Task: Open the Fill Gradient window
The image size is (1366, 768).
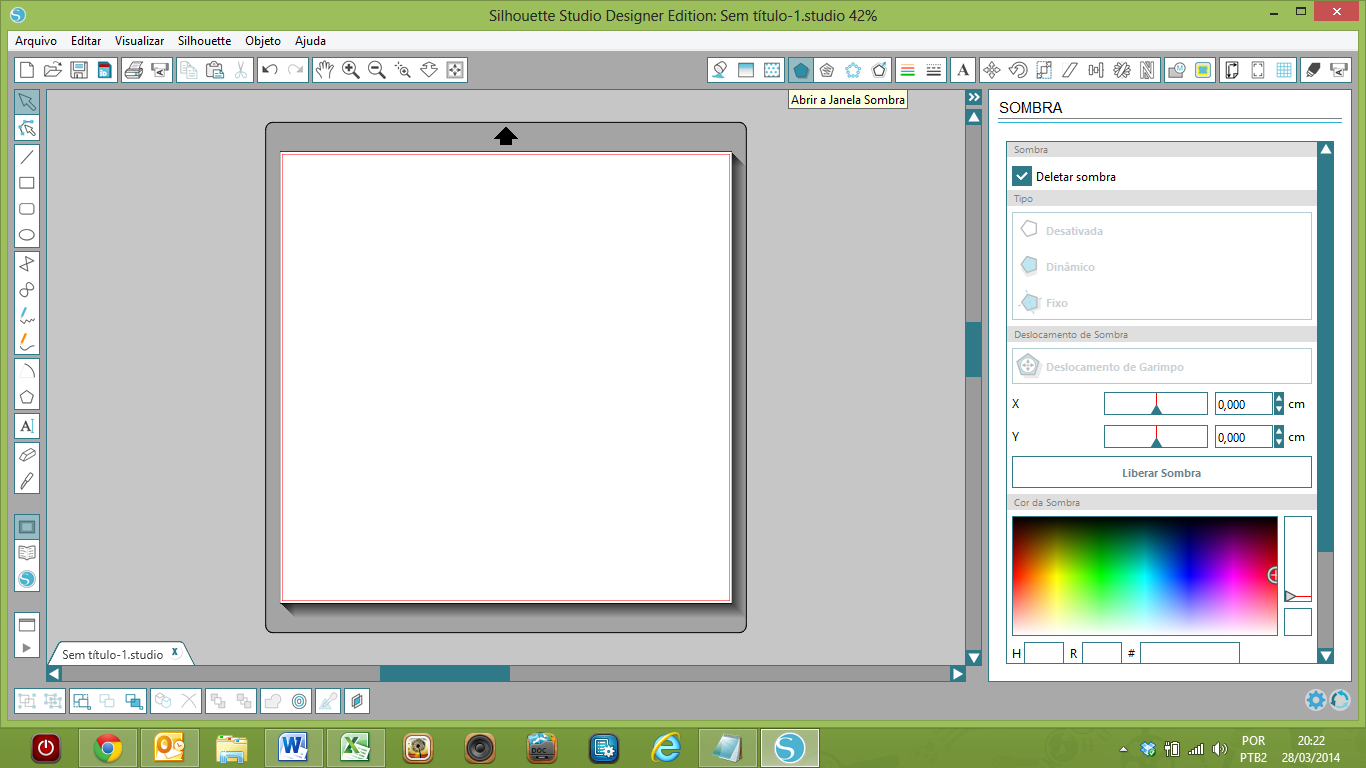Action: (745, 70)
